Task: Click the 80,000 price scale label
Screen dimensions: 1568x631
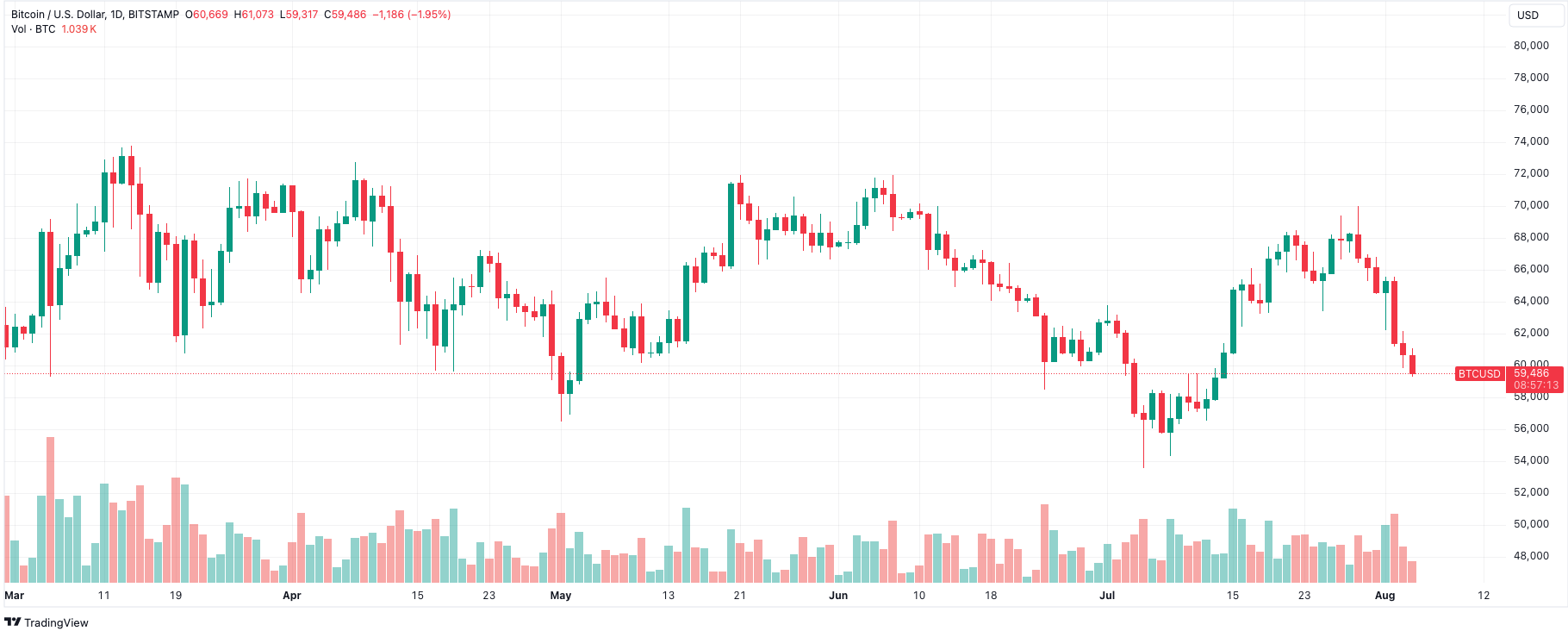Action: pyautogui.click(x=1531, y=46)
